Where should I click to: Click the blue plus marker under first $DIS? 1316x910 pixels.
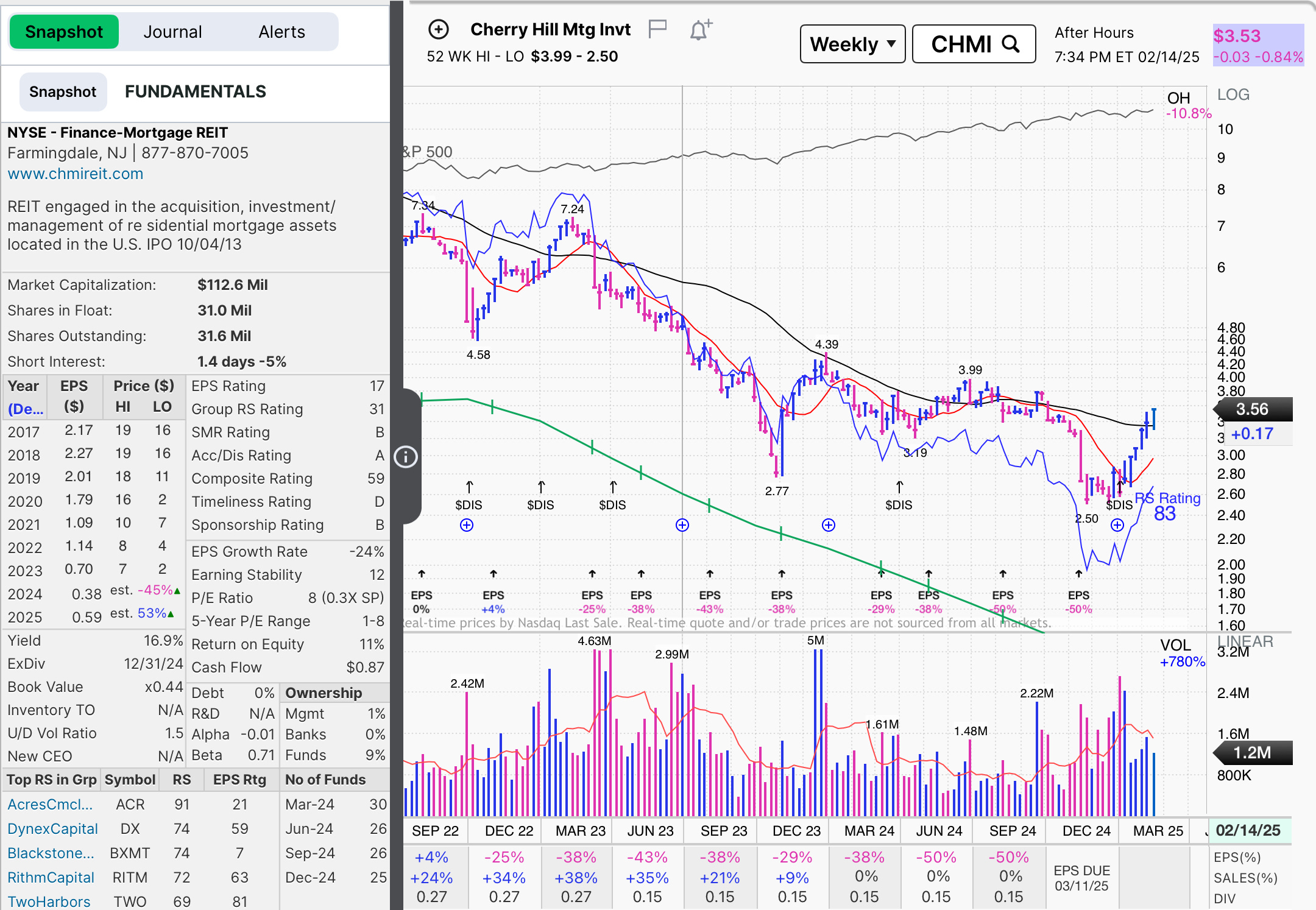[x=467, y=525]
